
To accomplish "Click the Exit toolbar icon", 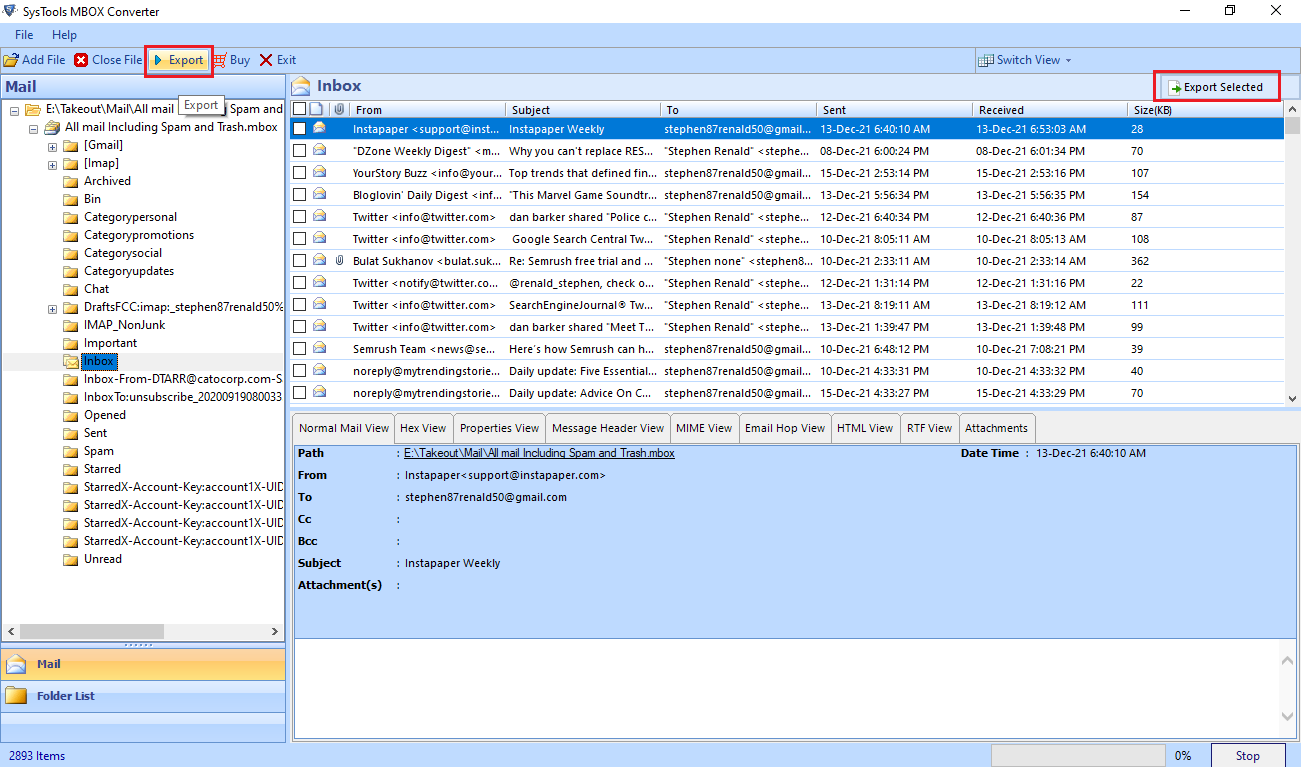I will point(266,60).
